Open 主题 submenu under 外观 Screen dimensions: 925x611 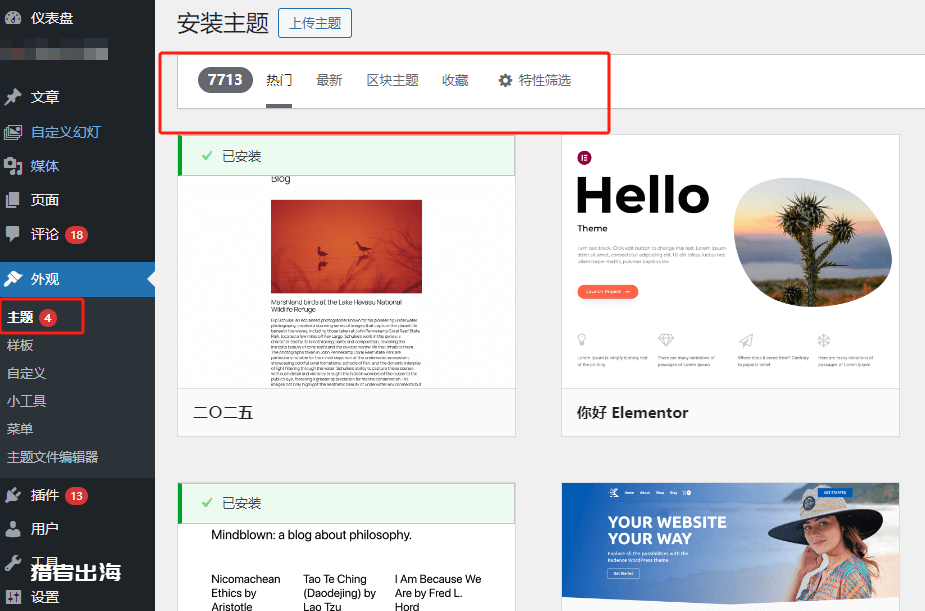point(20,317)
